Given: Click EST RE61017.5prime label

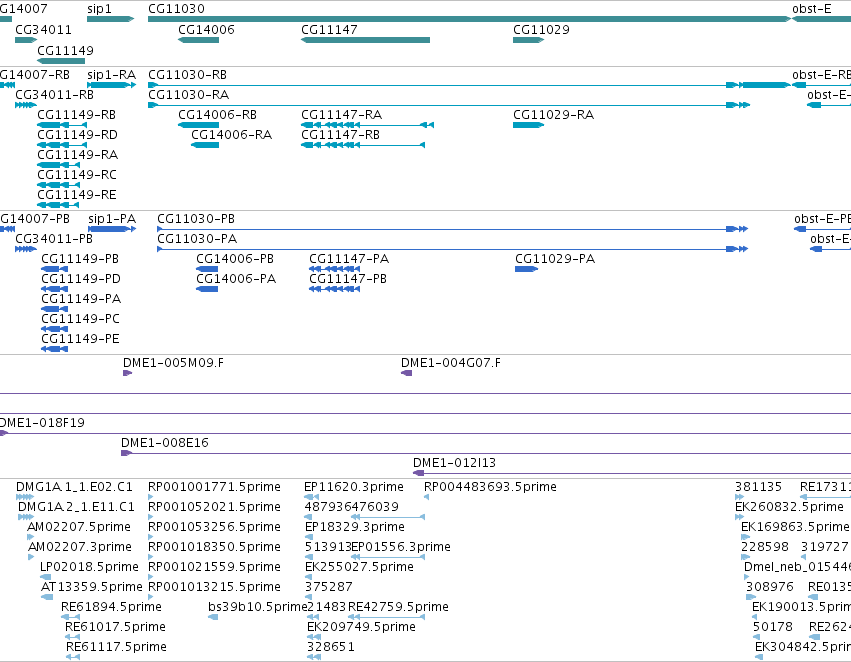Looking at the screenshot, I should pos(115,627).
